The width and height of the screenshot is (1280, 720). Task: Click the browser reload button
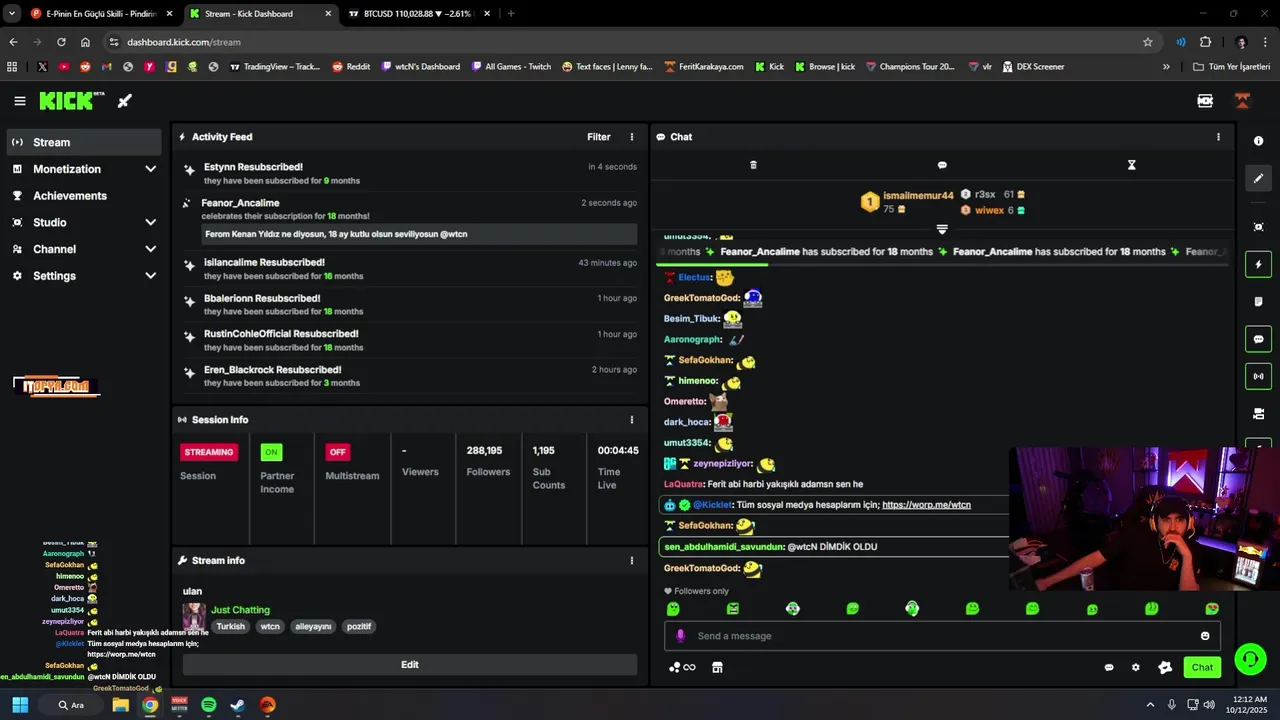click(x=61, y=42)
